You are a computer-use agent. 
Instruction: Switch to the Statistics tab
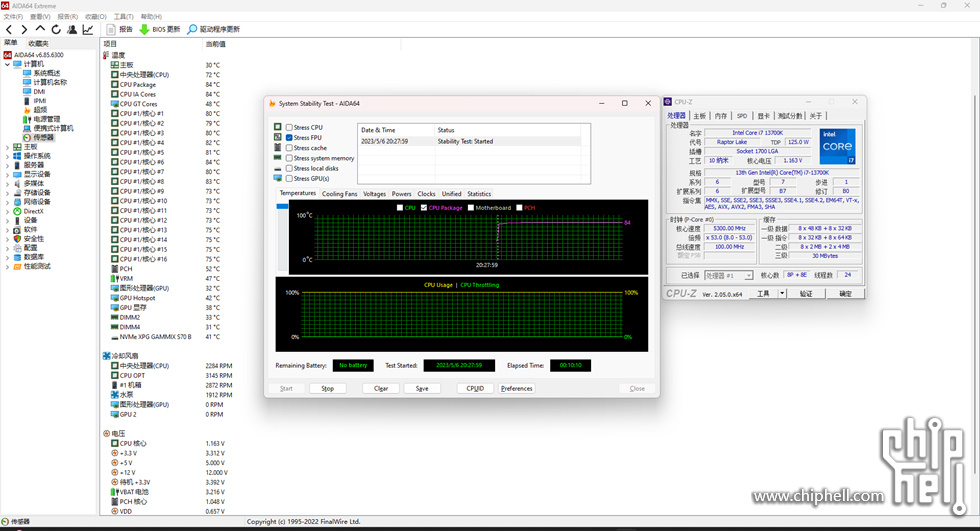click(479, 194)
